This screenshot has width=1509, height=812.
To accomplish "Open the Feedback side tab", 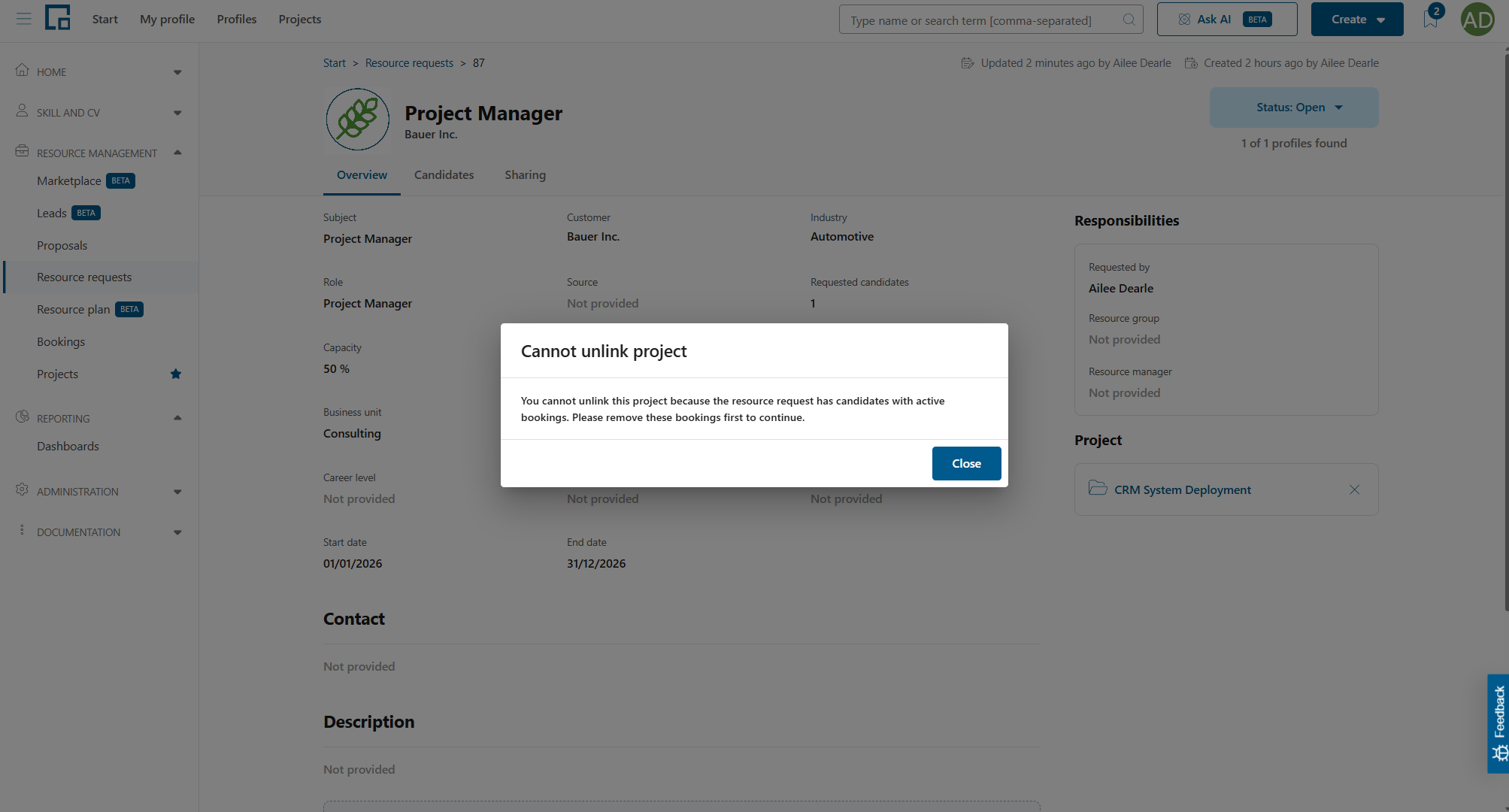I will pyautogui.click(x=1498, y=723).
